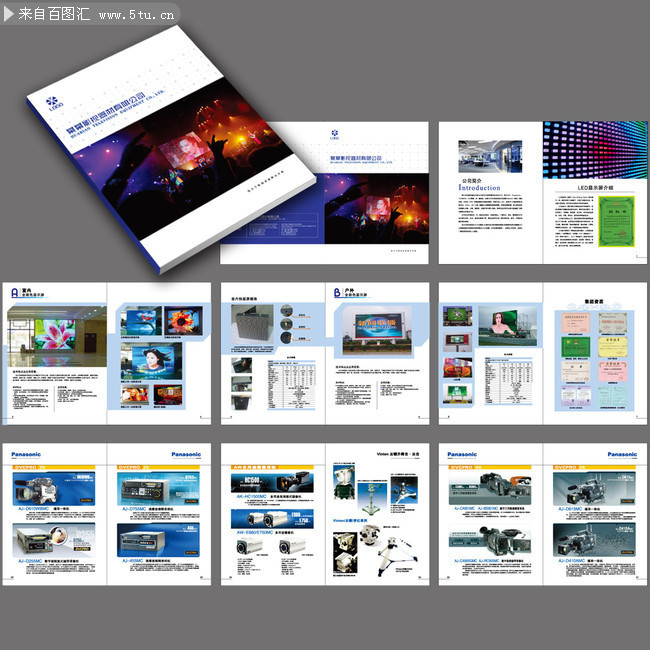Select the AJ-D610WBMC camcorder banner image
The height and width of the screenshot is (650, 650).
[54, 488]
